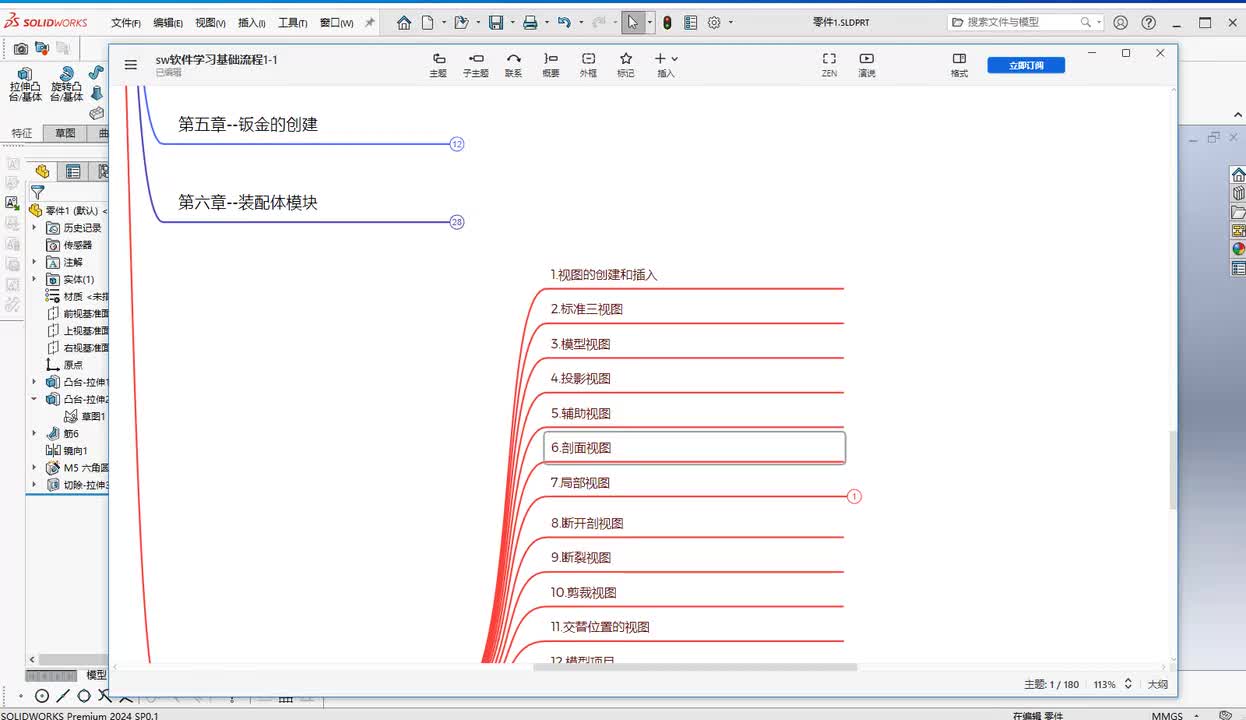This screenshot has height=720, width=1246.
Task: Click the 联系 relationship icon
Action: 513,65
